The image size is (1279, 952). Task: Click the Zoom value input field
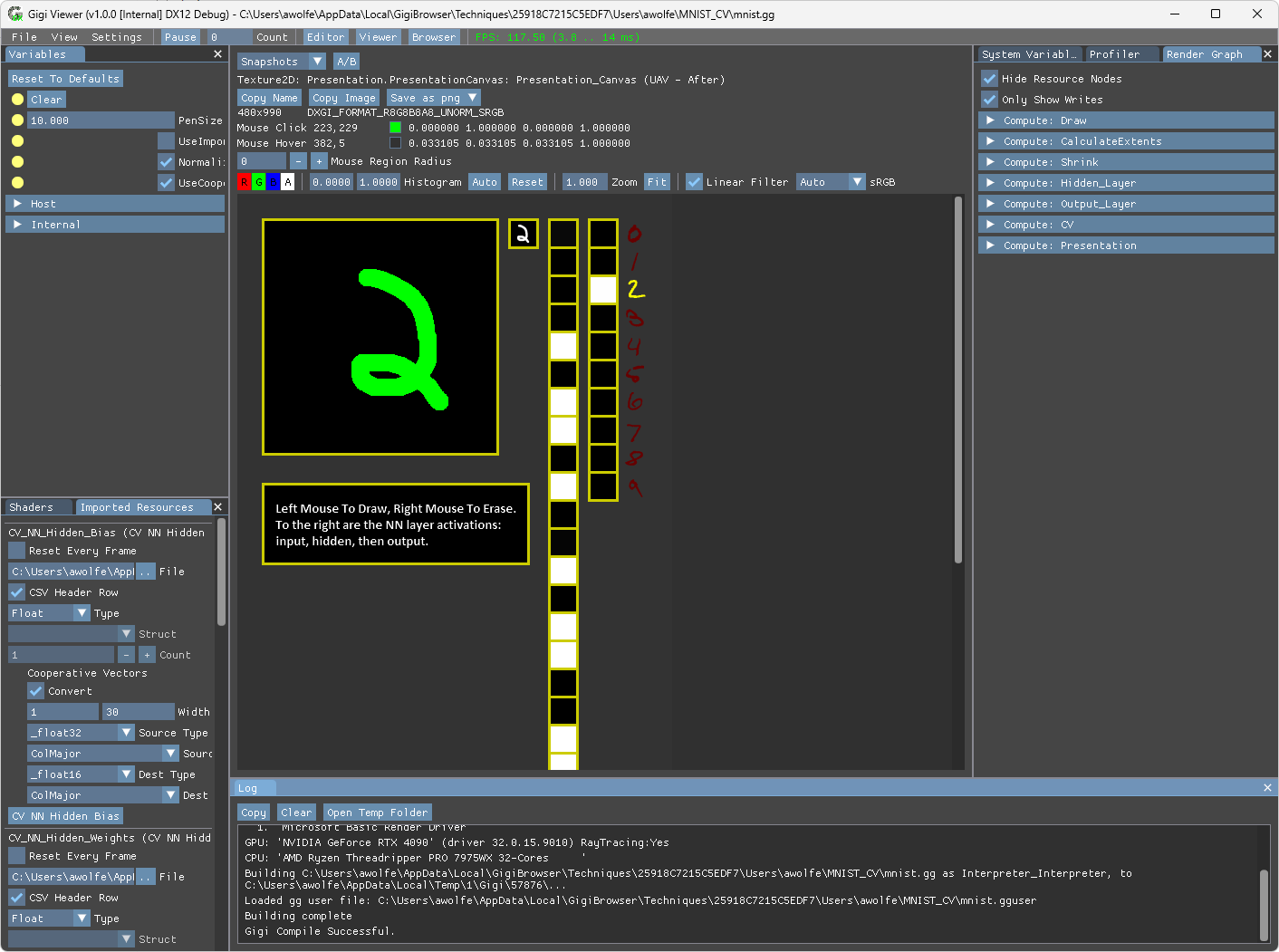coord(584,182)
